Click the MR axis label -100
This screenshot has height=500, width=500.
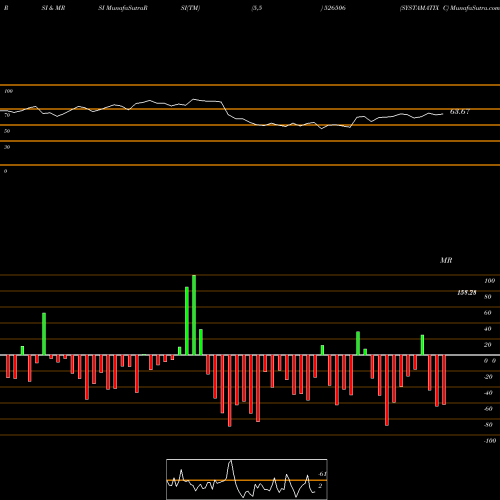[490, 441]
